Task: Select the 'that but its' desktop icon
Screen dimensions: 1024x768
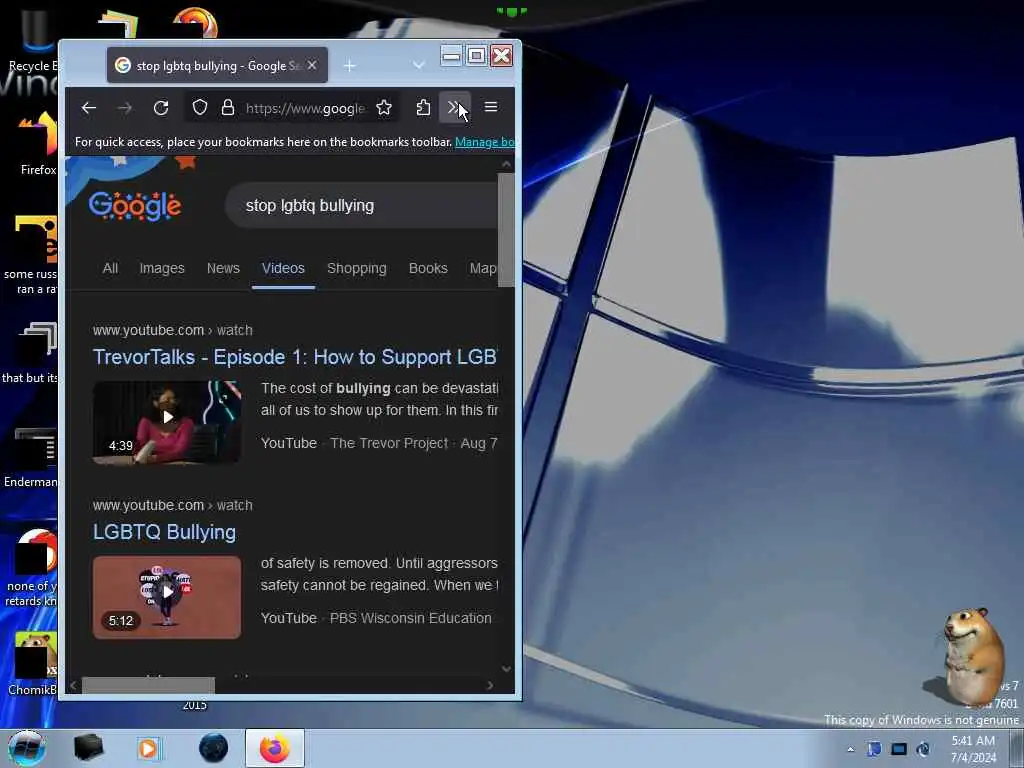Action: (x=30, y=353)
